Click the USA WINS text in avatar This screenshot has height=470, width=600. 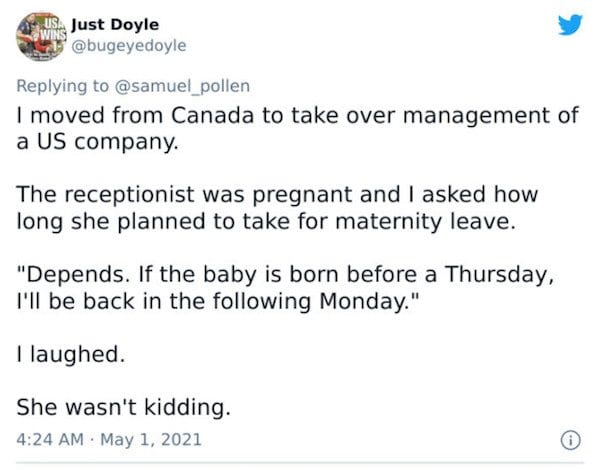tap(53, 28)
